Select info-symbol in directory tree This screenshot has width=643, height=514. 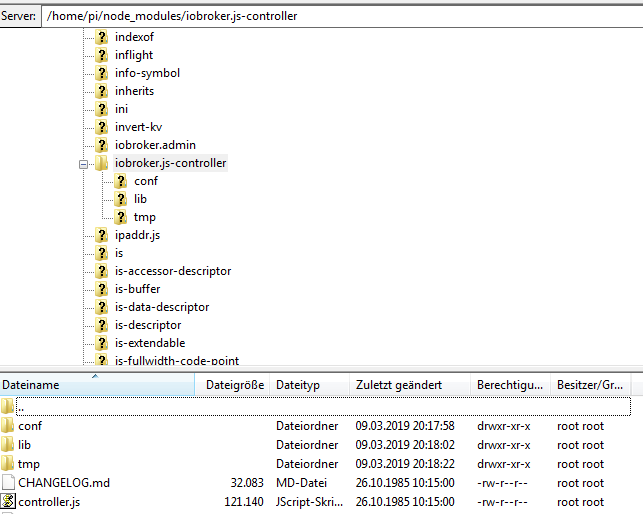click(x=147, y=73)
